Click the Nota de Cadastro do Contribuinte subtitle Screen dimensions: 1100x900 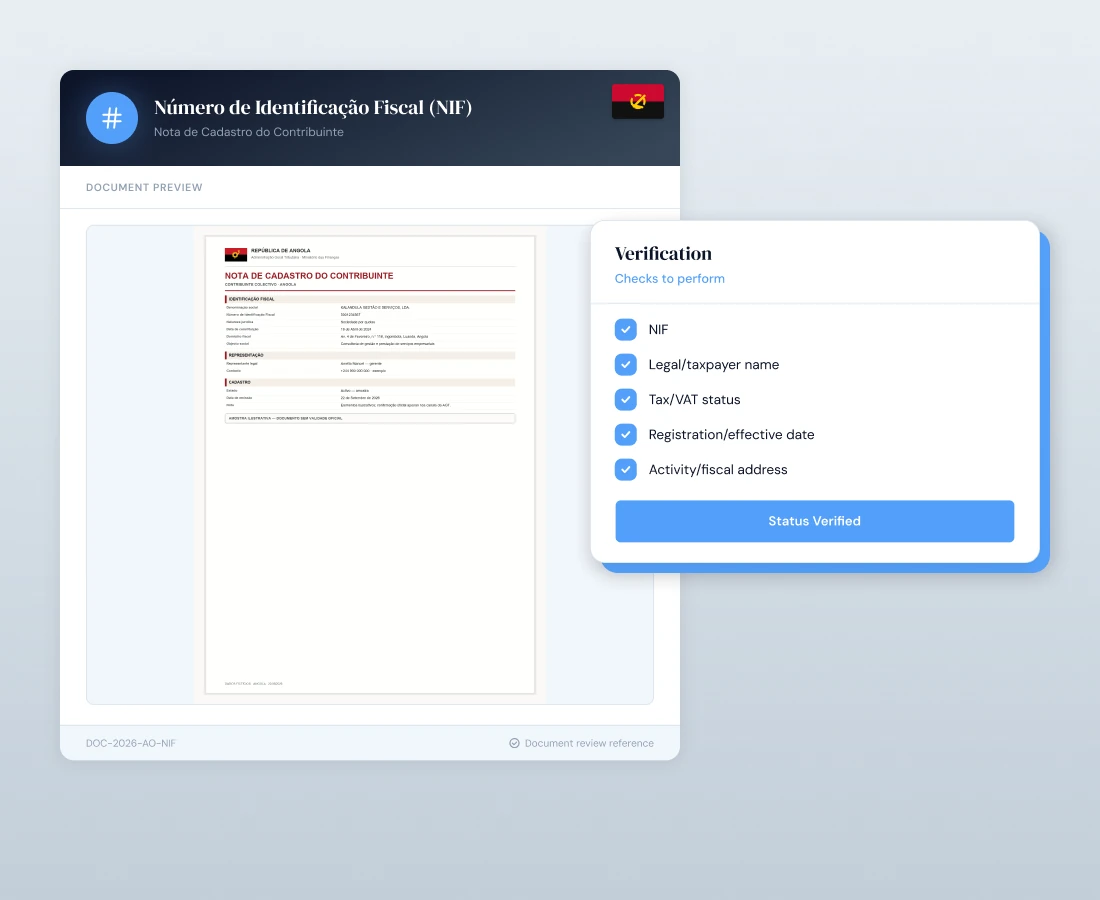pyautogui.click(x=248, y=132)
